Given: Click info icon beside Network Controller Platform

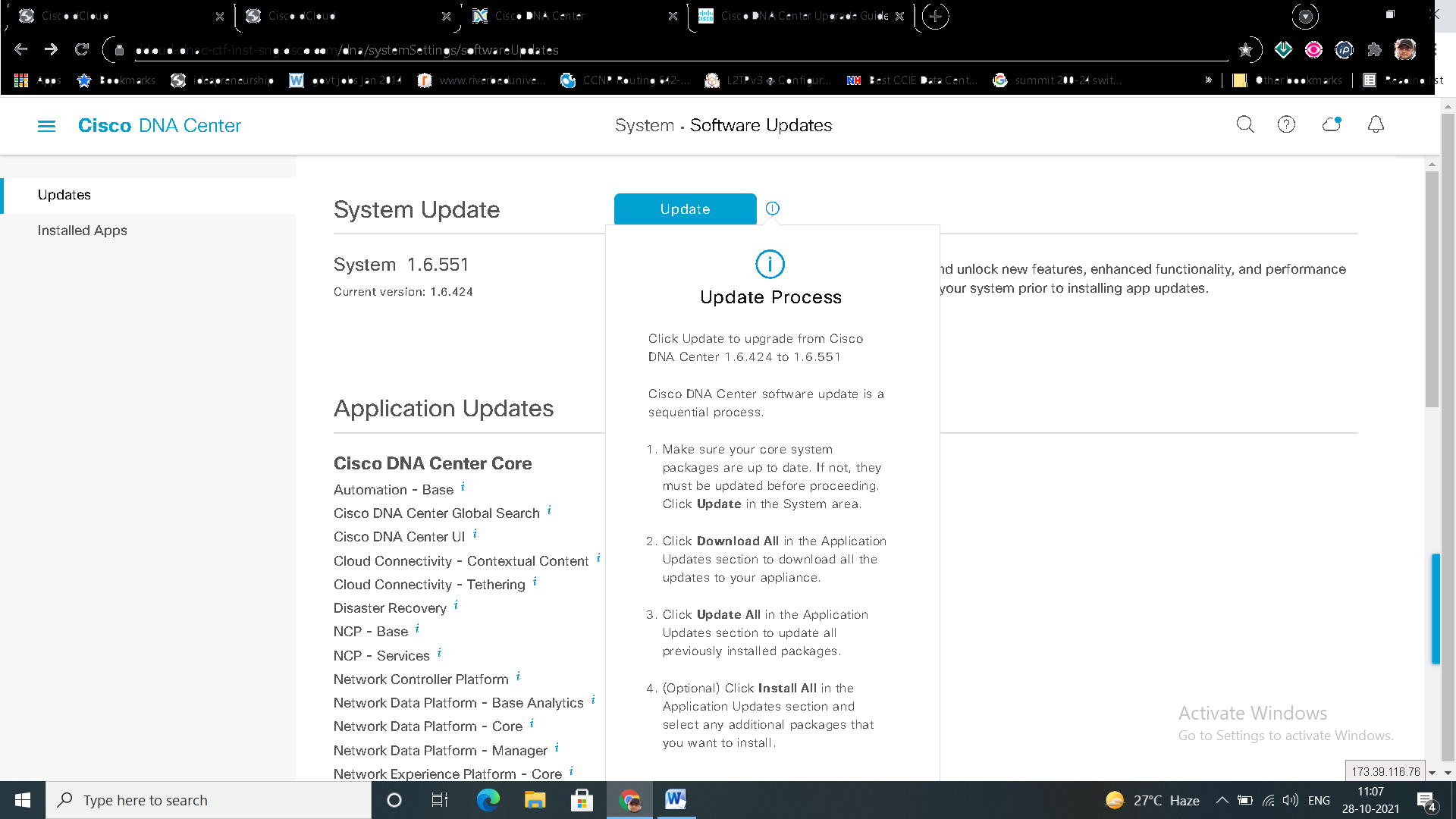Looking at the screenshot, I should [x=518, y=676].
